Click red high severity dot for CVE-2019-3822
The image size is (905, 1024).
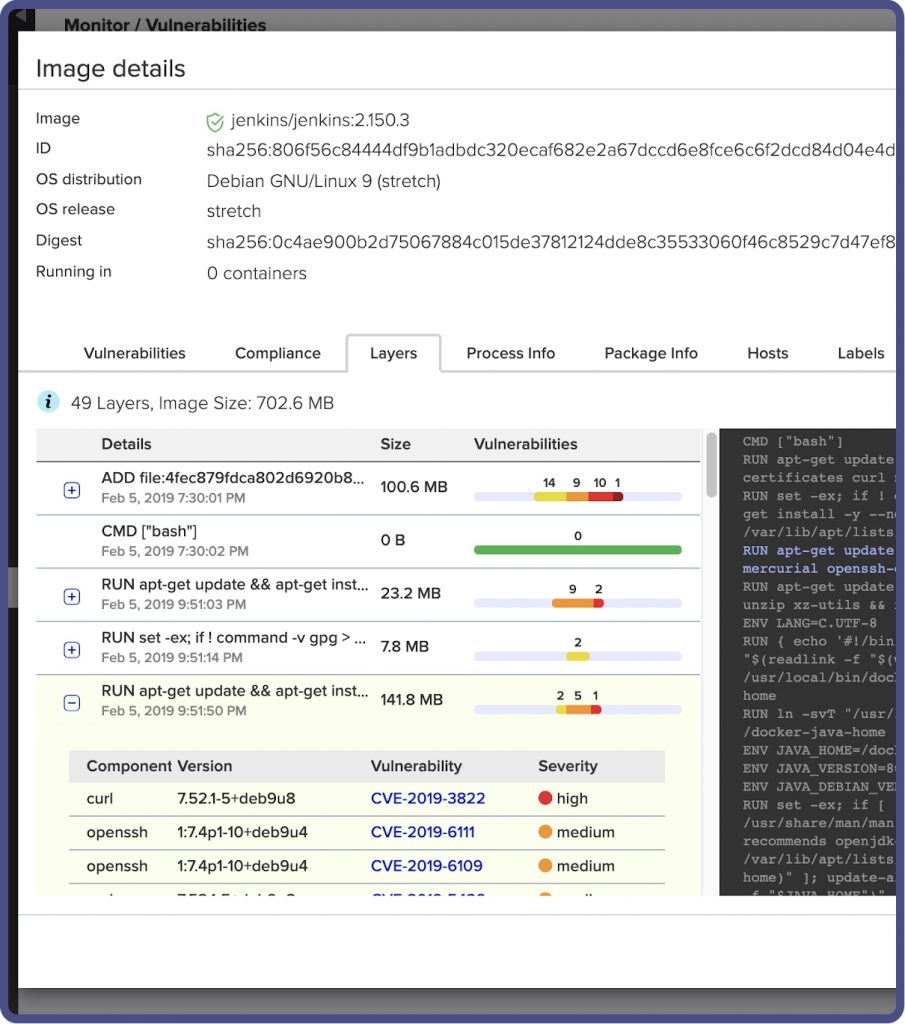pos(545,798)
